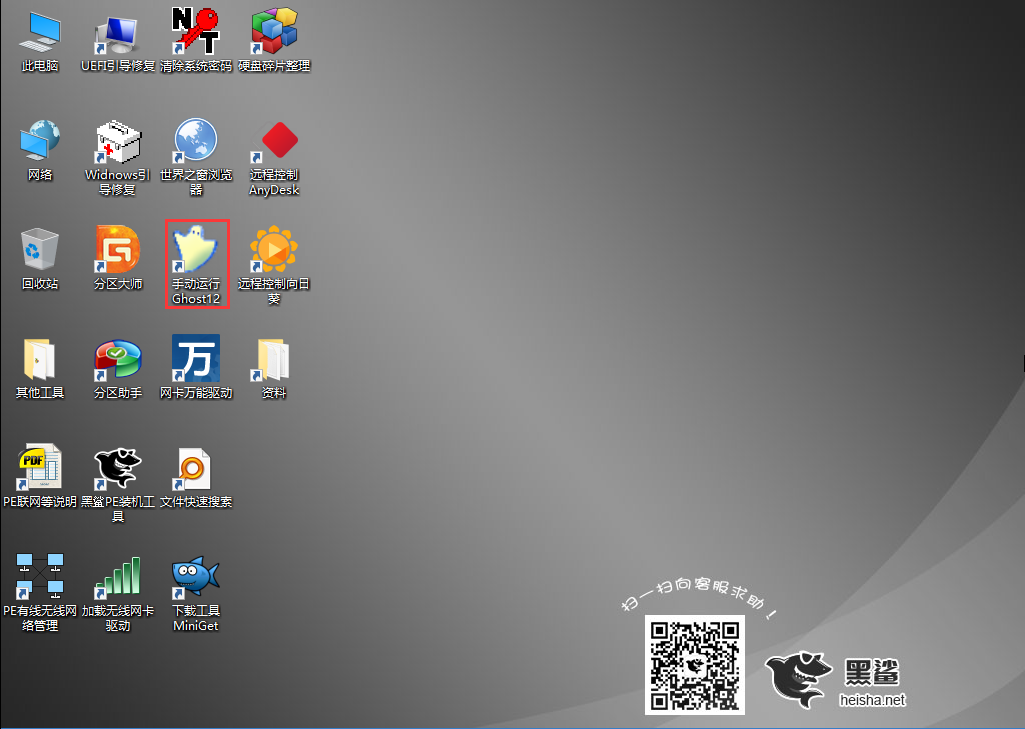Image resolution: width=1025 pixels, height=729 pixels.
Task: Select the 回收站 recycle bin
Action: [40, 251]
